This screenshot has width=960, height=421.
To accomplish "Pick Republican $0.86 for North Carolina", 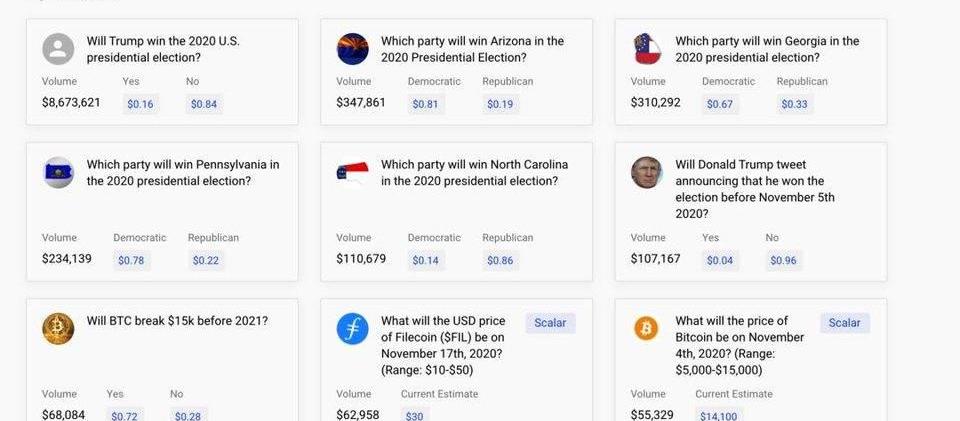I will tap(500, 261).
